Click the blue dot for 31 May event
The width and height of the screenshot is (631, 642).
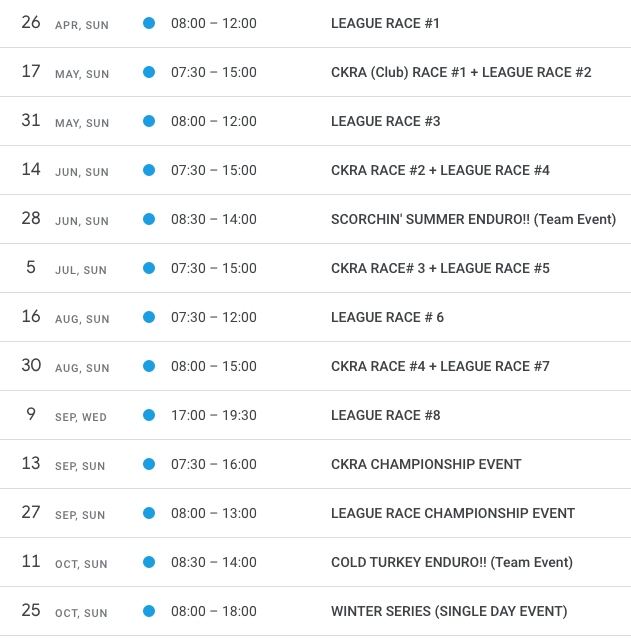click(149, 121)
